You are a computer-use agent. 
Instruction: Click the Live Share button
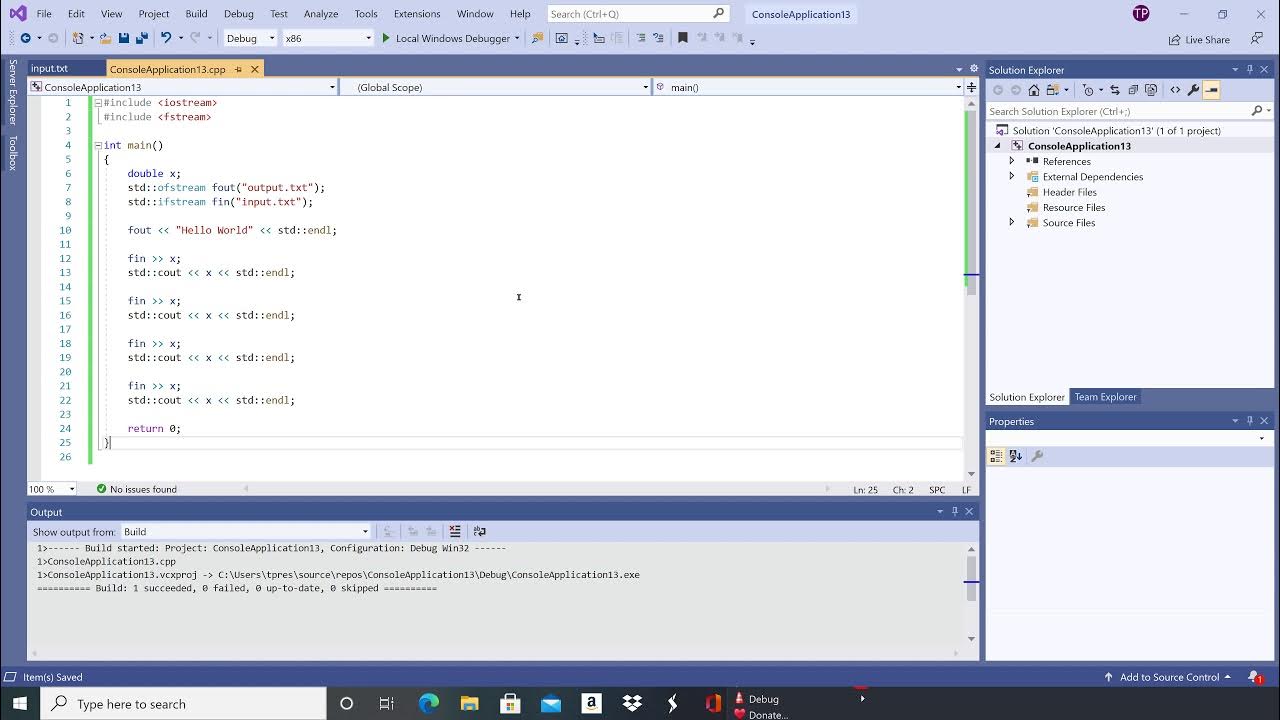pyautogui.click(x=1199, y=39)
